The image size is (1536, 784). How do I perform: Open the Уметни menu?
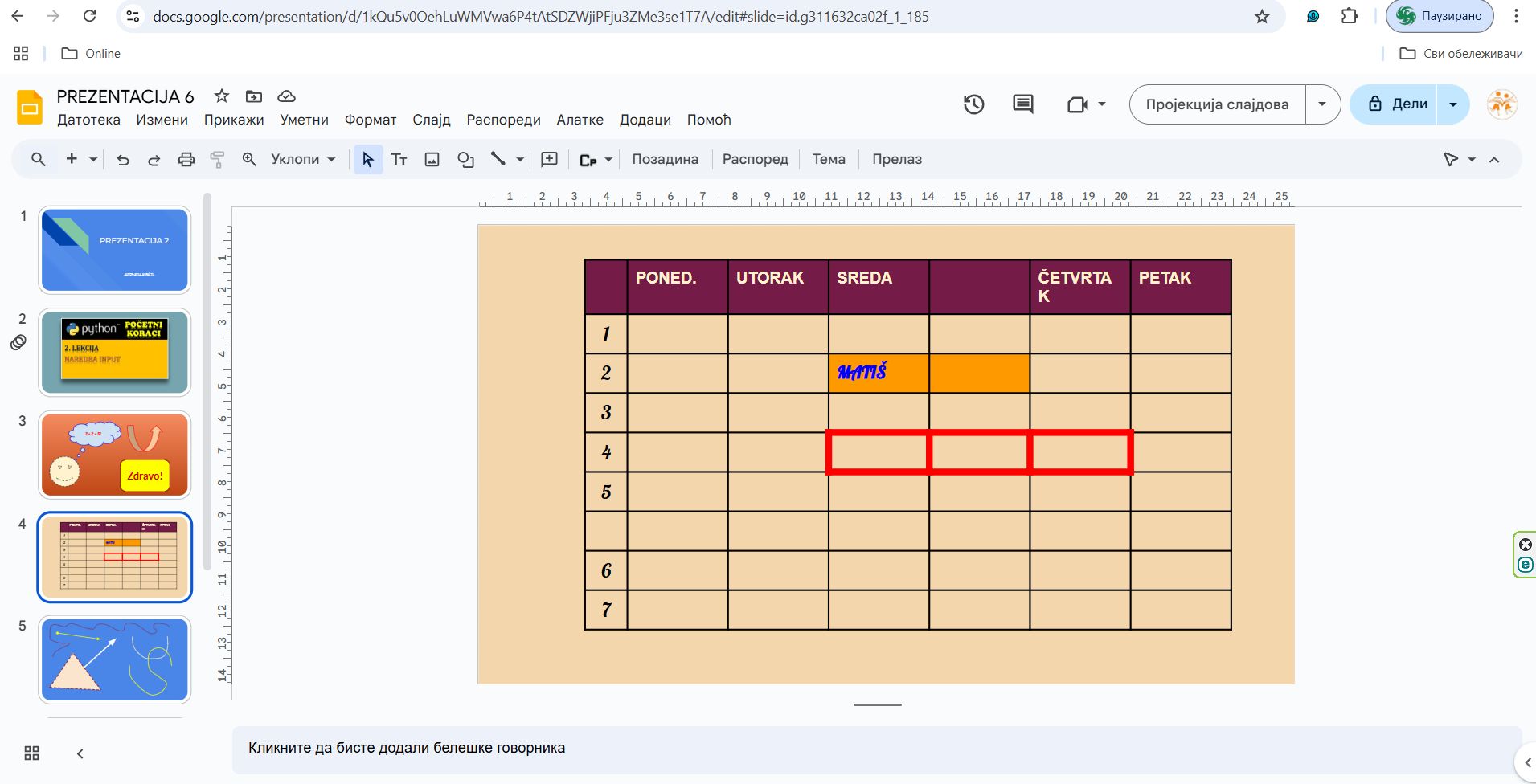tap(304, 120)
